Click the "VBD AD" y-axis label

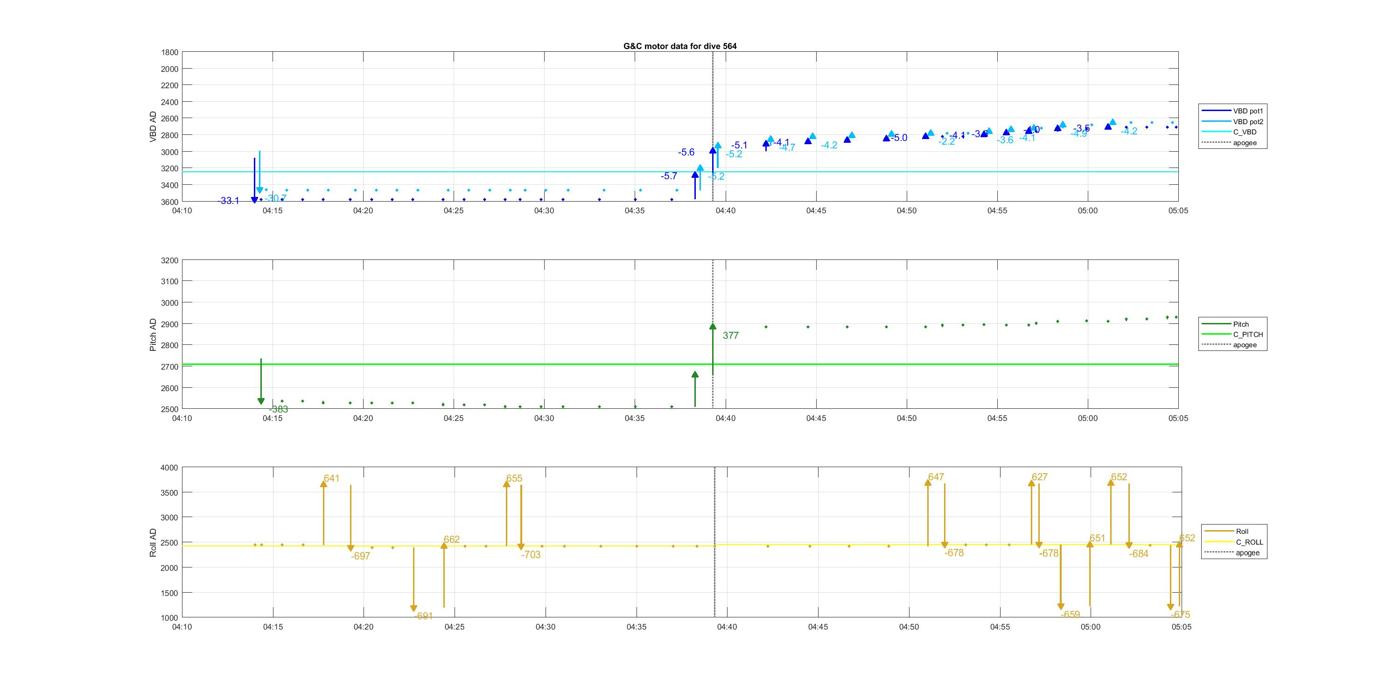pos(153,127)
